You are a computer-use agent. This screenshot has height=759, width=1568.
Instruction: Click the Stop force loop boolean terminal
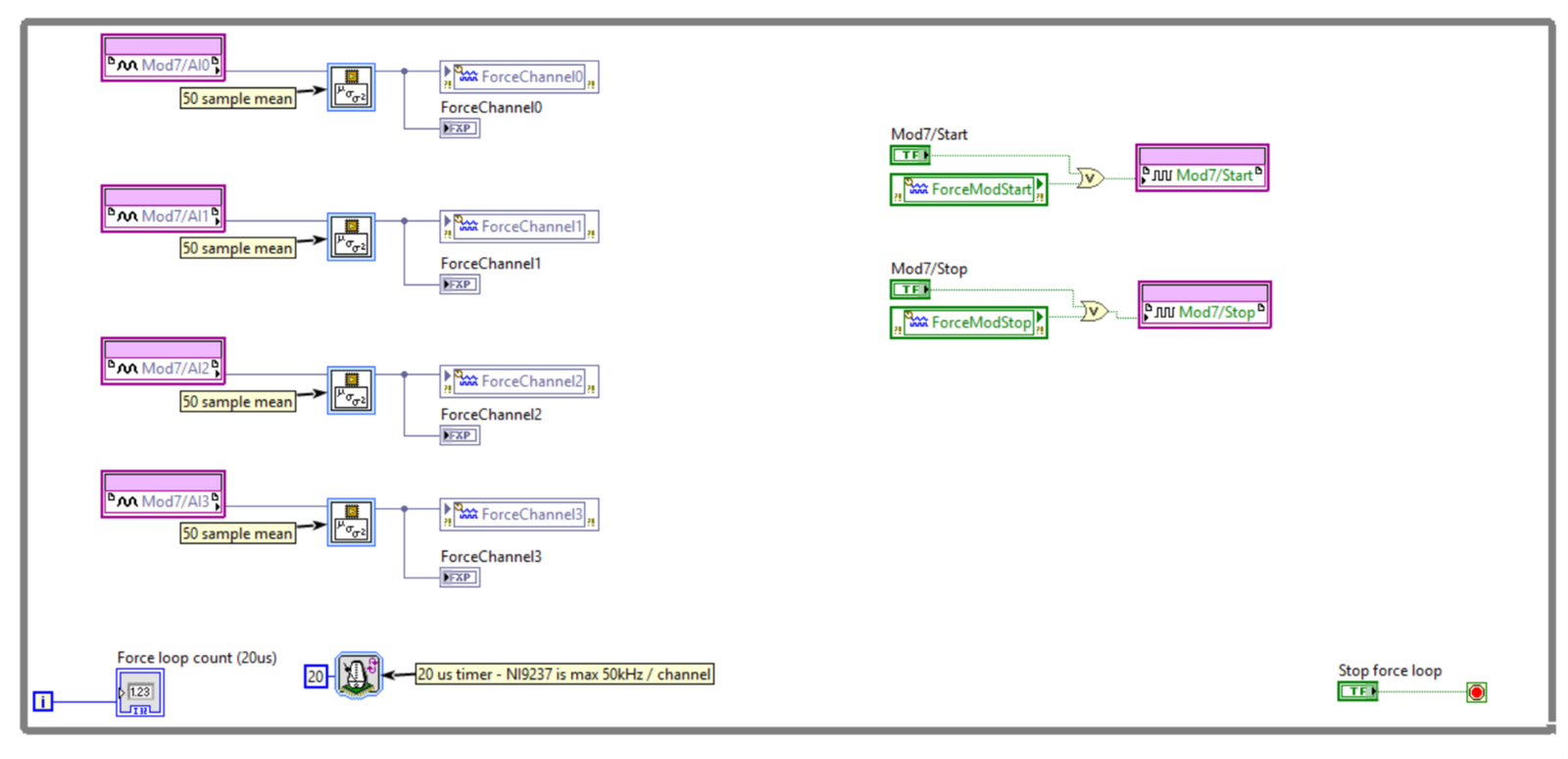(x=1357, y=691)
